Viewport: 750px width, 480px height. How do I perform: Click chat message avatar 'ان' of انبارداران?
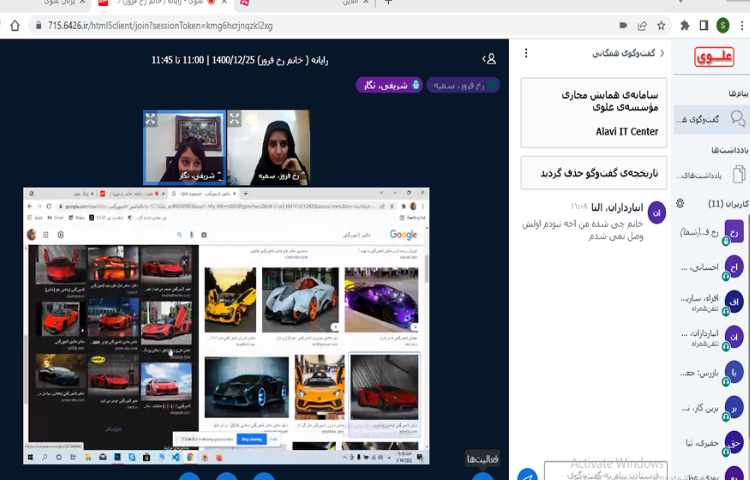pyautogui.click(x=657, y=212)
